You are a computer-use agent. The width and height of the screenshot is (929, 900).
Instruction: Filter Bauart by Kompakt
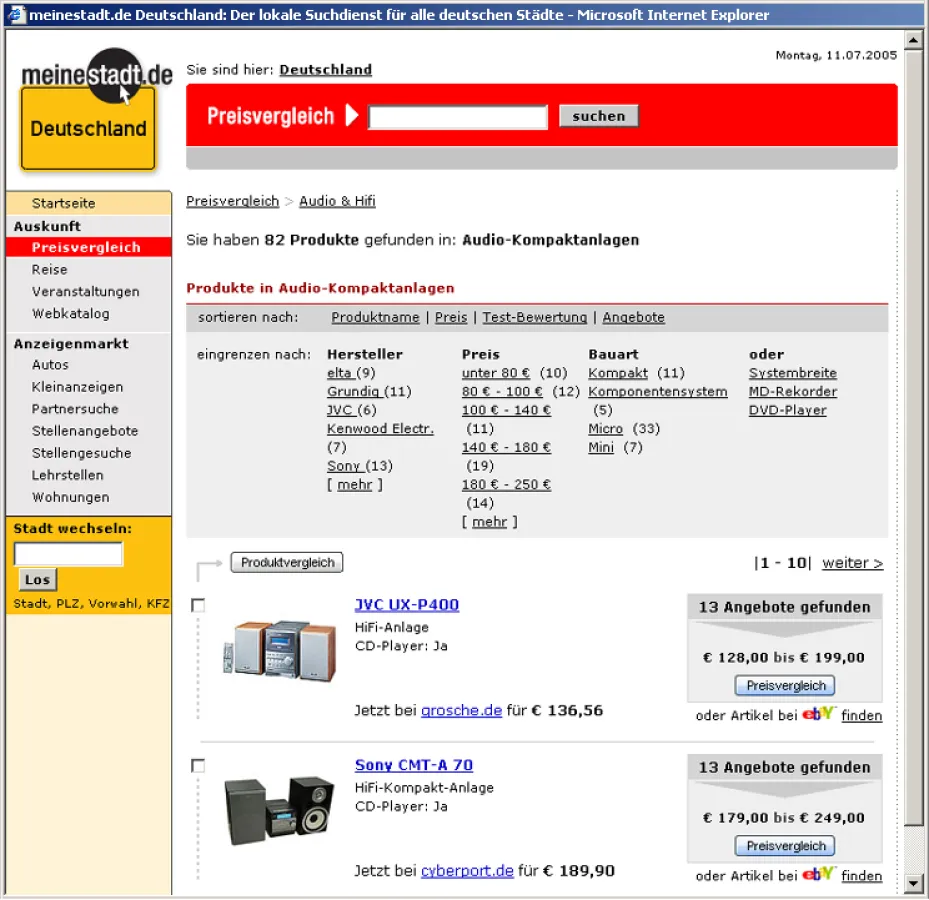[x=618, y=373]
